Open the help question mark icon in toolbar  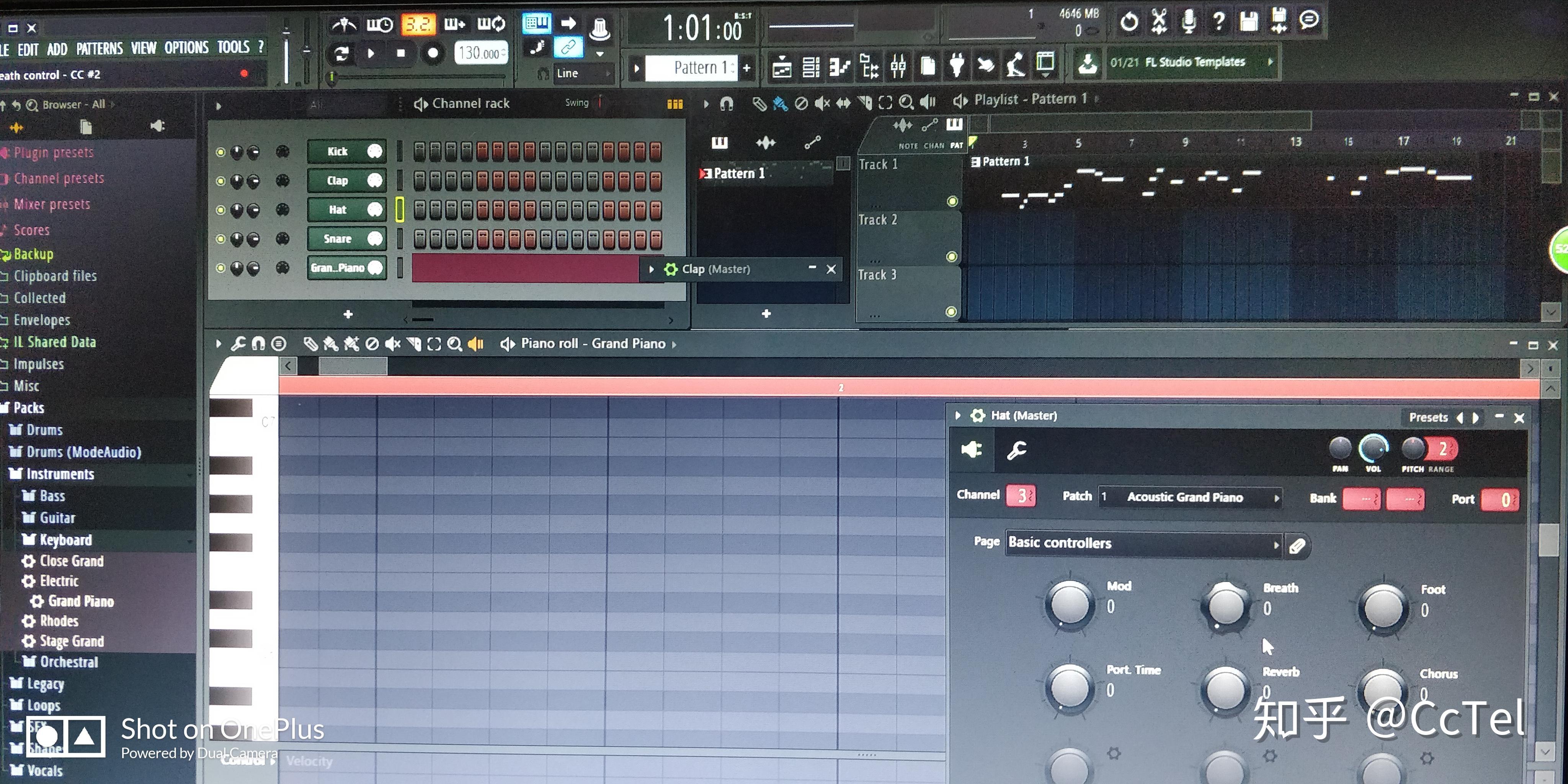point(1218,22)
